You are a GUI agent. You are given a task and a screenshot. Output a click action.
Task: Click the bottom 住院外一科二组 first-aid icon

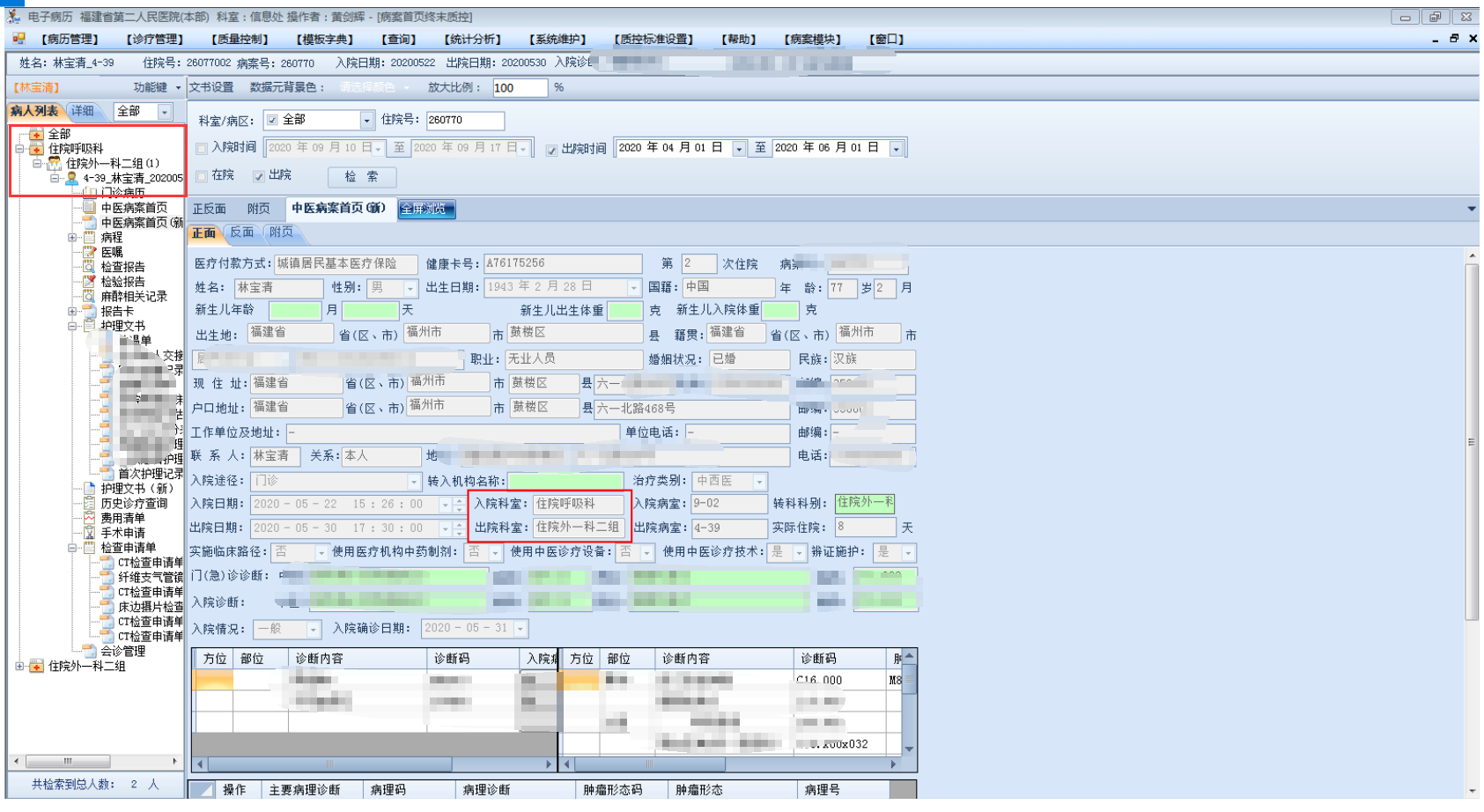coord(37,666)
